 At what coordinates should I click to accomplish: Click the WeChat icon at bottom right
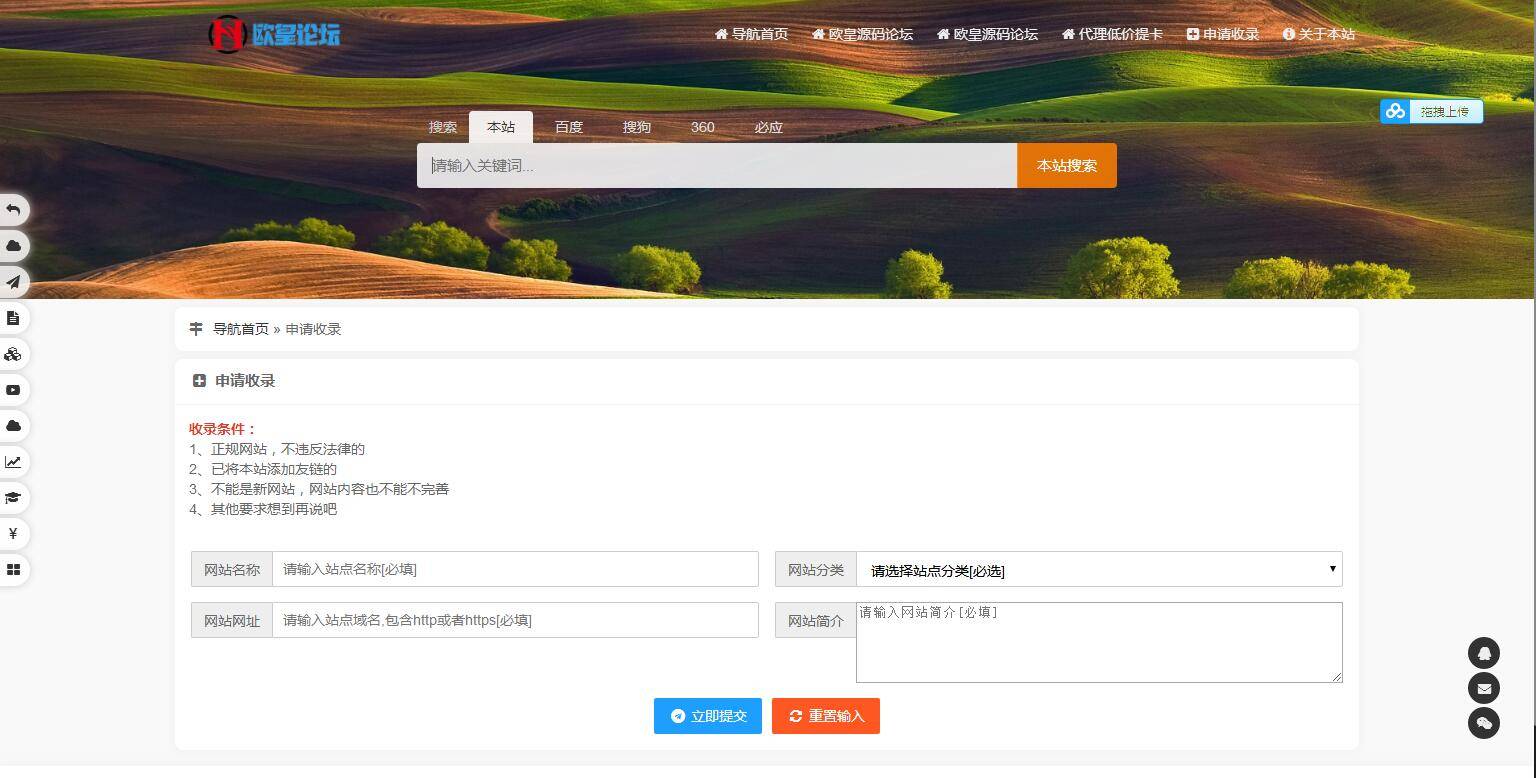coord(1484,723)
